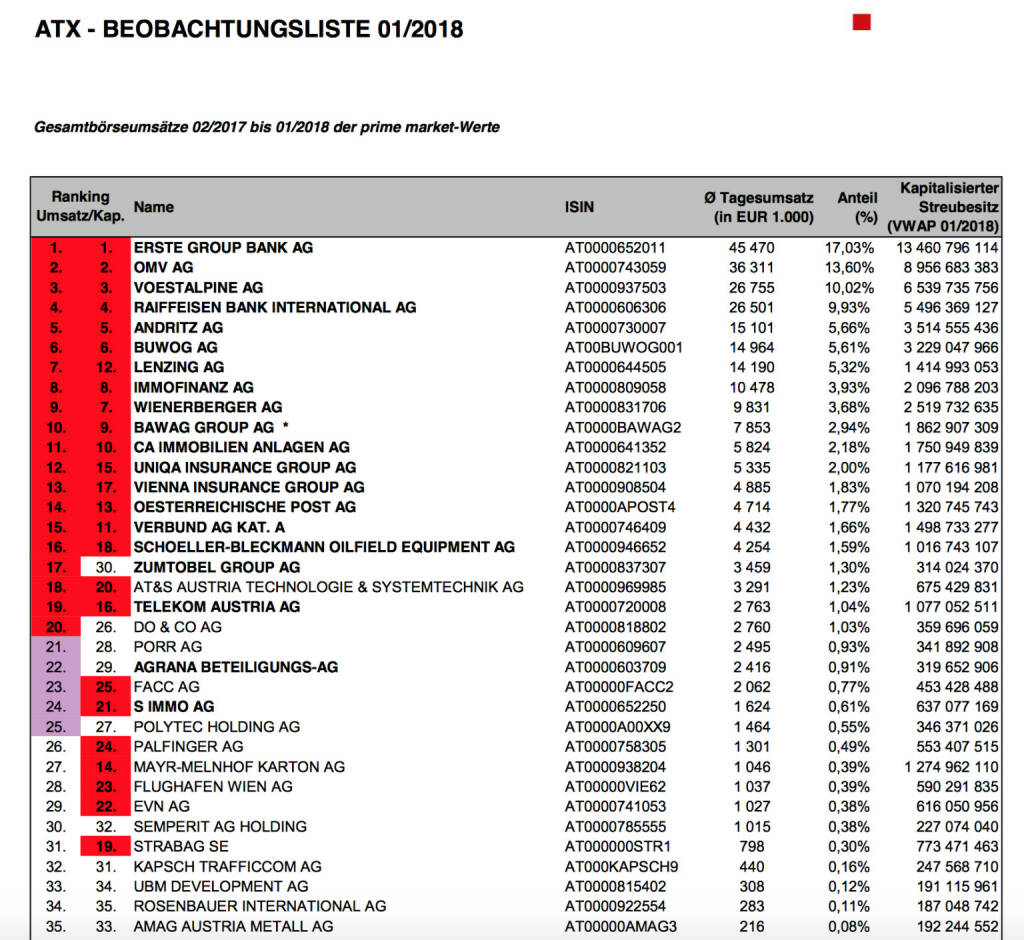
Task: Select the Kapitalisierter Streubesitz column header
Action: pyautogui.click(x=942, y=207)
